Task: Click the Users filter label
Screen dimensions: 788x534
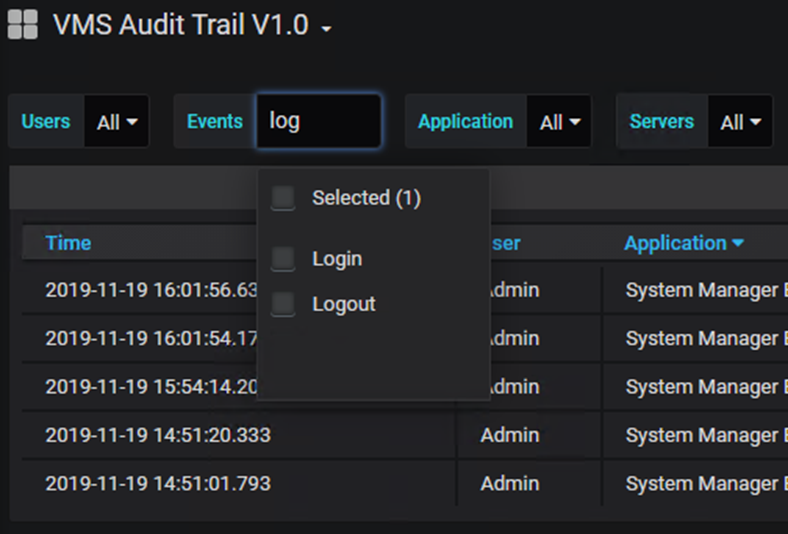Action: [46, 121]
